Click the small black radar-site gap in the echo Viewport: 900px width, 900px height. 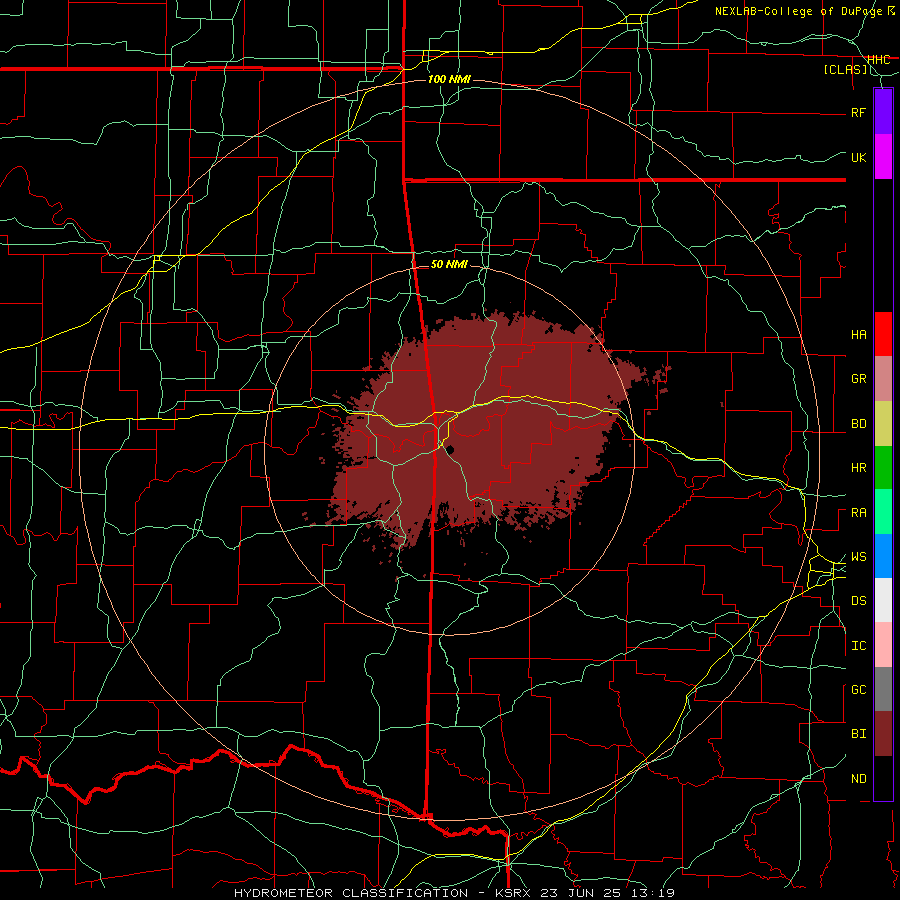point(451,449)
